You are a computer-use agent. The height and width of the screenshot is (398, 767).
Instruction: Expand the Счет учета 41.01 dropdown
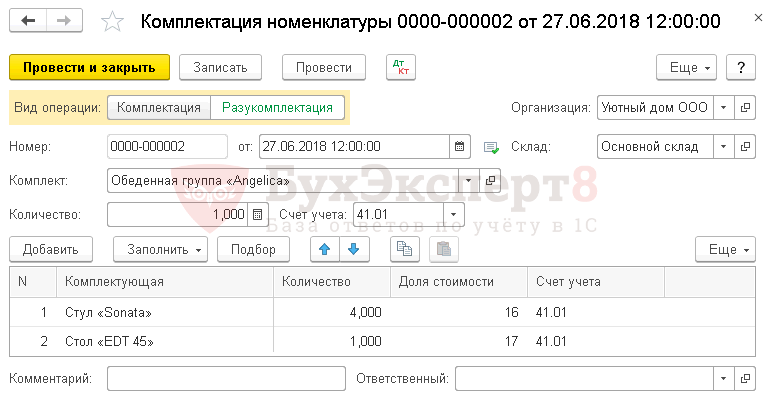point(453,214)
